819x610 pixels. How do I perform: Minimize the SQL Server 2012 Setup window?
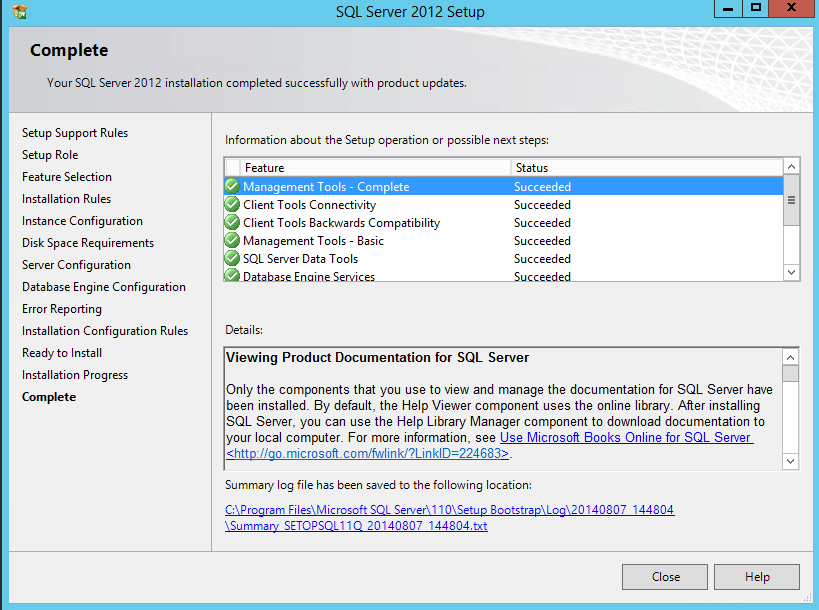click(x=728, y=8)
